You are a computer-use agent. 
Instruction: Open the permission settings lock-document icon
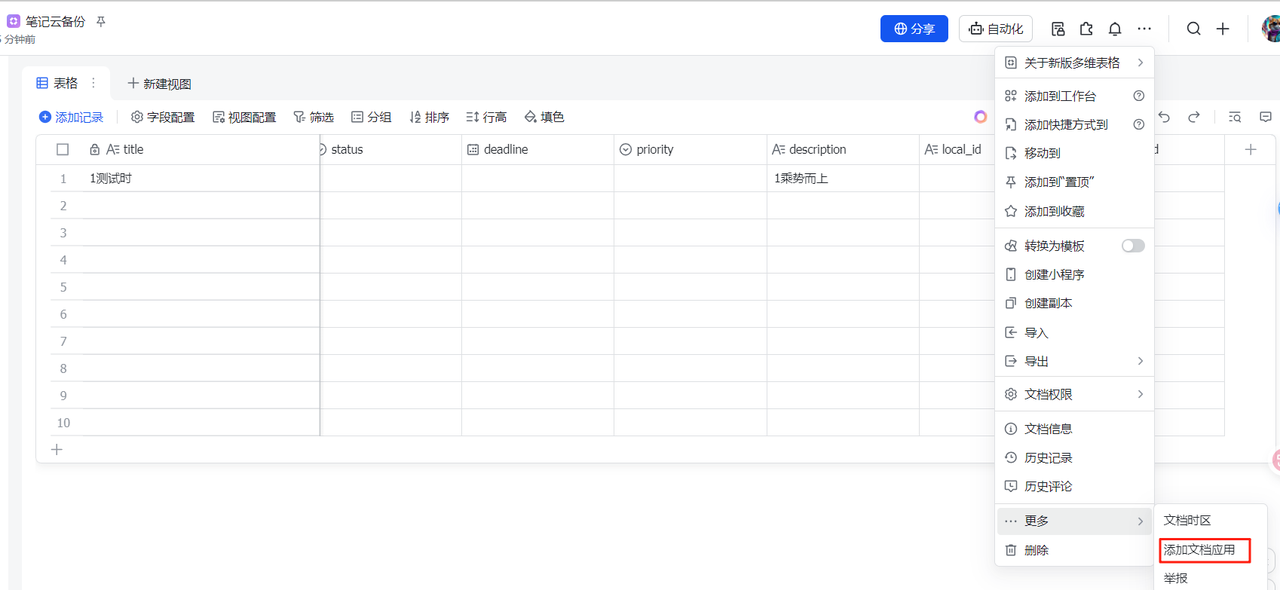(1058, 29)
